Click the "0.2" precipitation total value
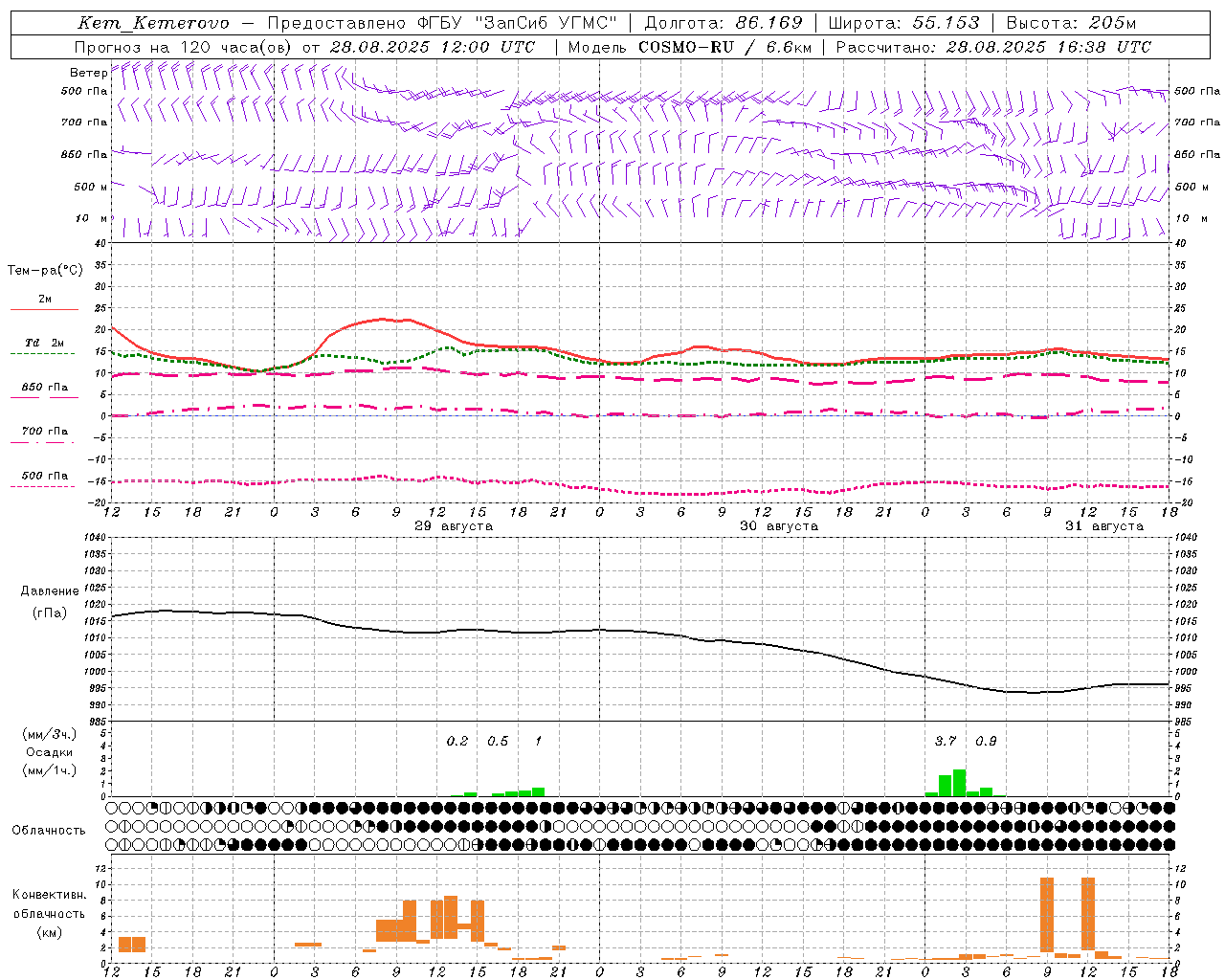This screenshot has width=1225, height=980. pyautogui.click(x=457, y=741)
